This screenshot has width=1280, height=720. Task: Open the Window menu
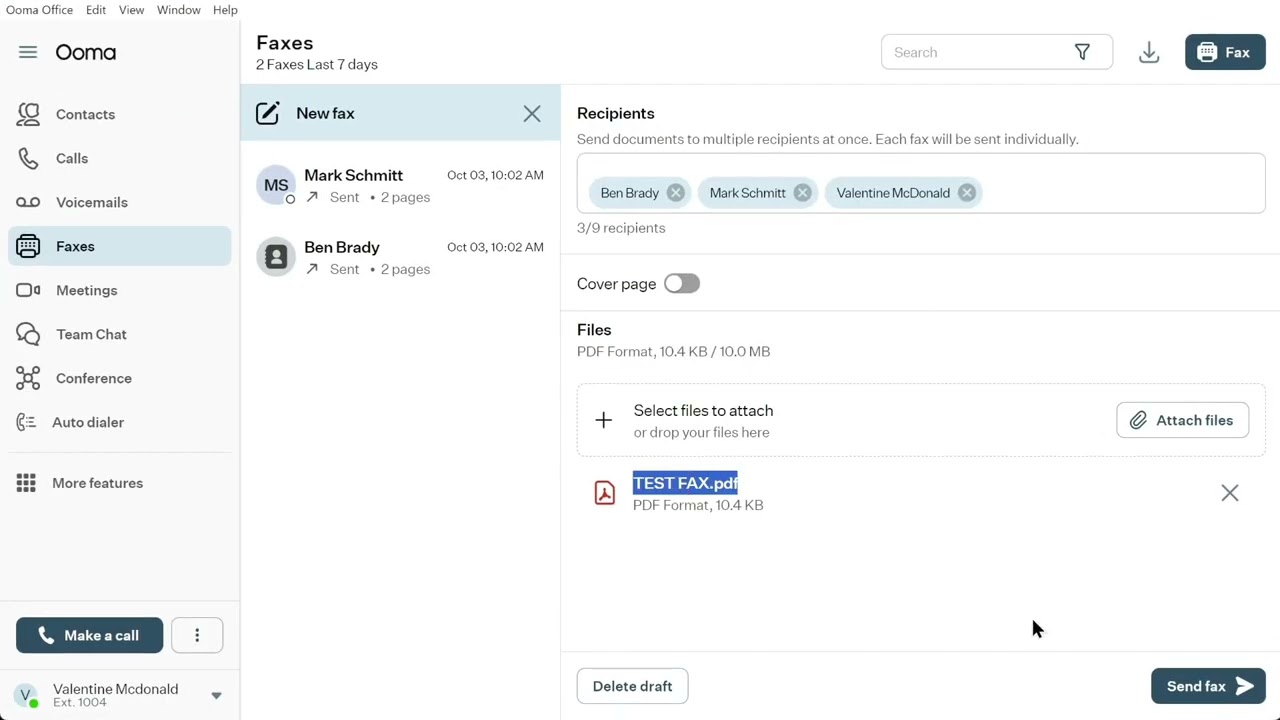point(179,10)
